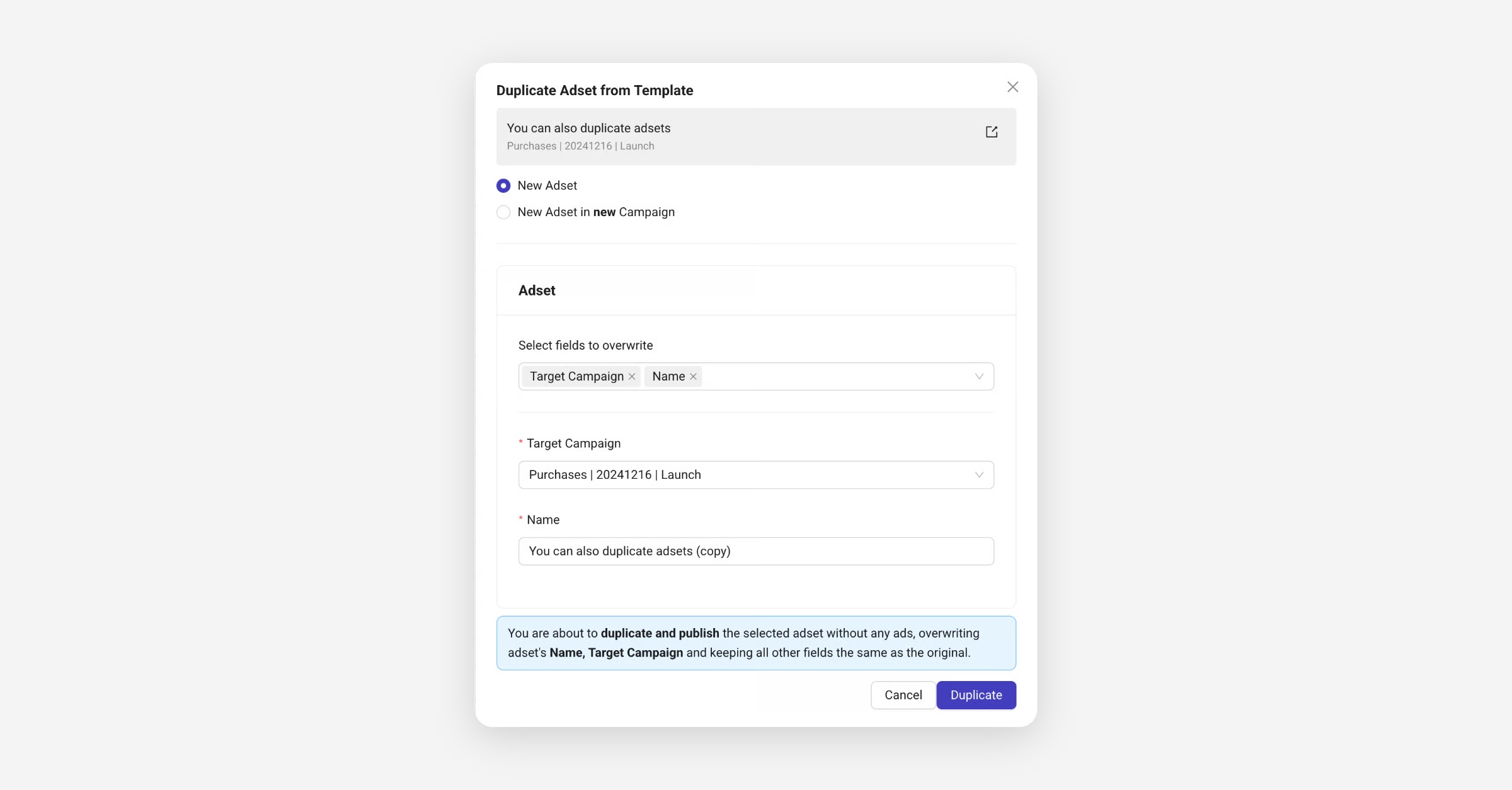Click the blue duplicate-and-publish notice banner
The width and height of the screenshot is (1512, 790).
(756, 643)
